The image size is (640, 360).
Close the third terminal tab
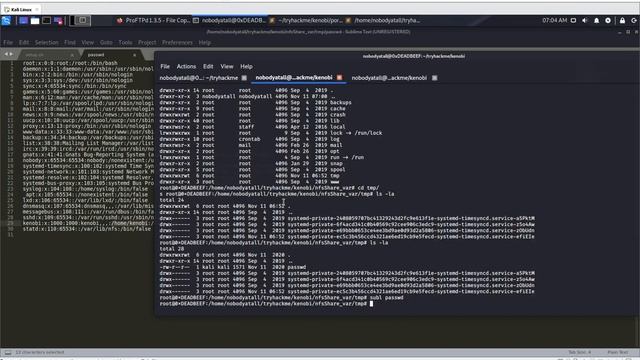(x=435, y=78)
